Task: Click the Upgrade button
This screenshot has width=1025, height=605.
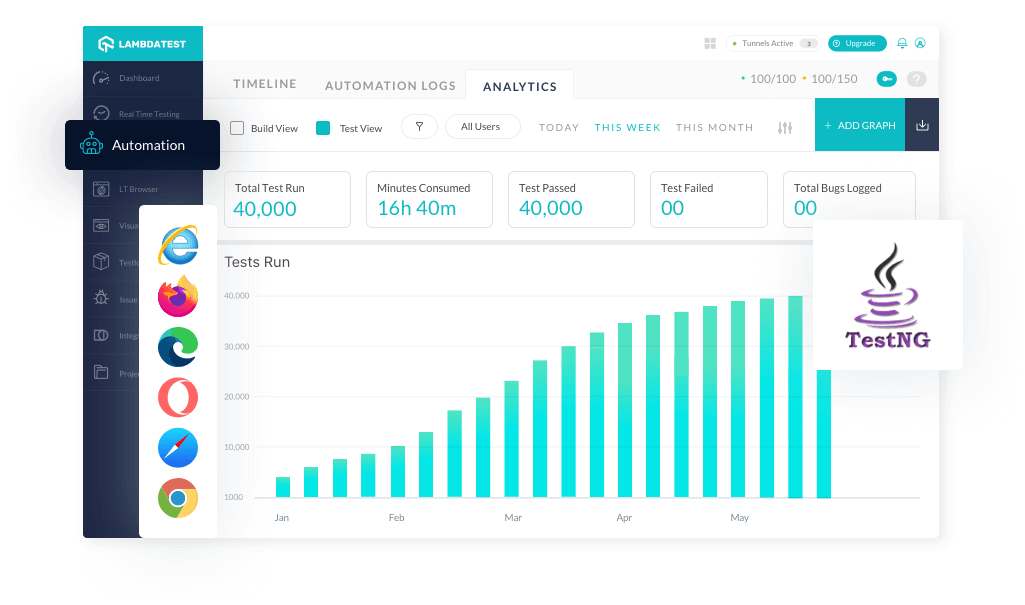Action: [x=857, y=43]
